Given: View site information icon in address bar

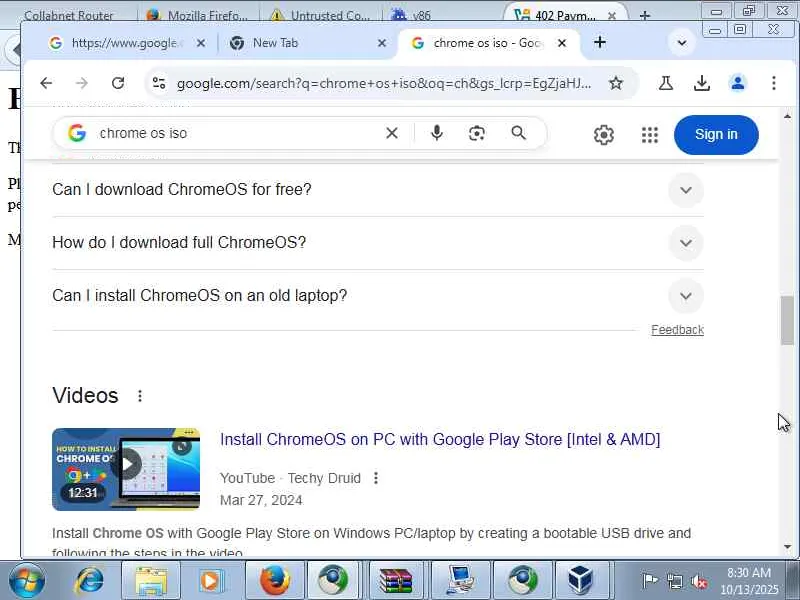Looking at the screenshot, I should click(x=159, y=83).
